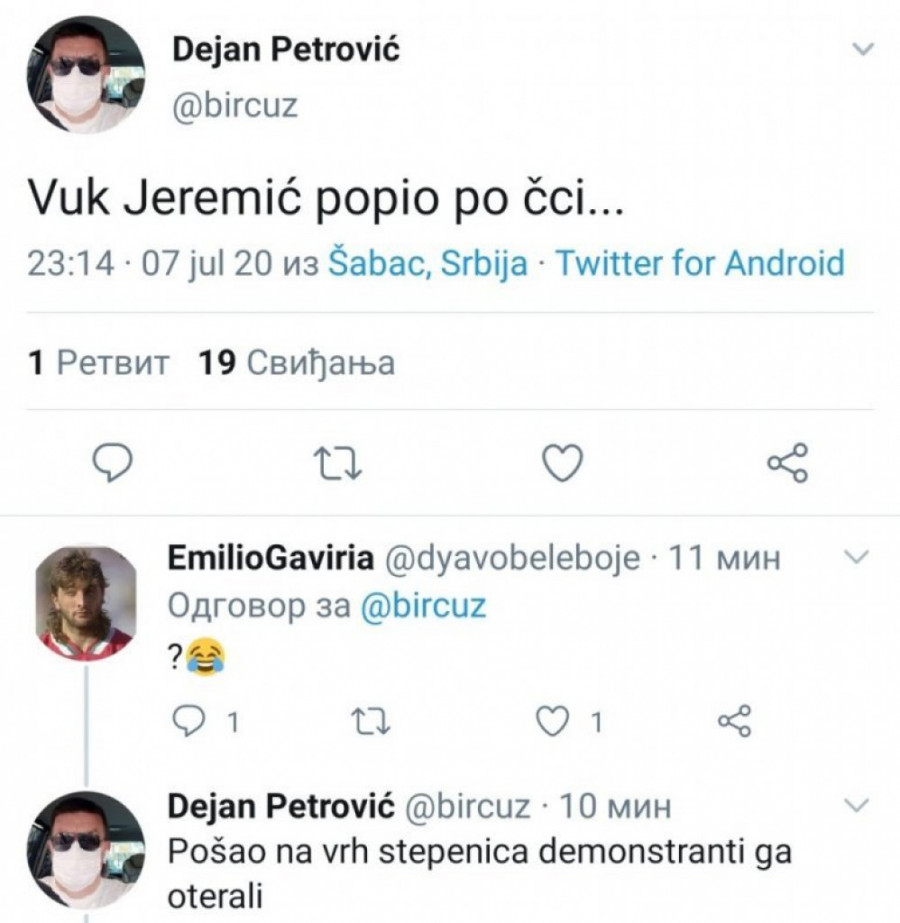
Task: Like the main Vuk Jeremić tweet
Action: pos(562,463)
